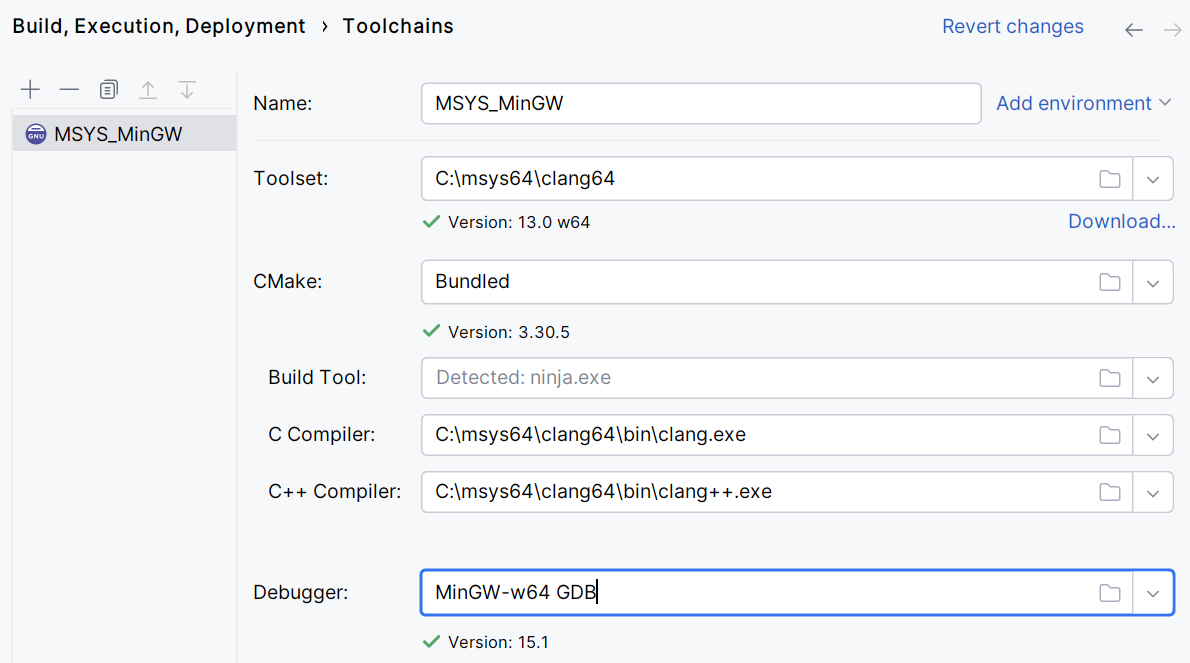Expand the Build Tool dropdown

pos(1153,378)
